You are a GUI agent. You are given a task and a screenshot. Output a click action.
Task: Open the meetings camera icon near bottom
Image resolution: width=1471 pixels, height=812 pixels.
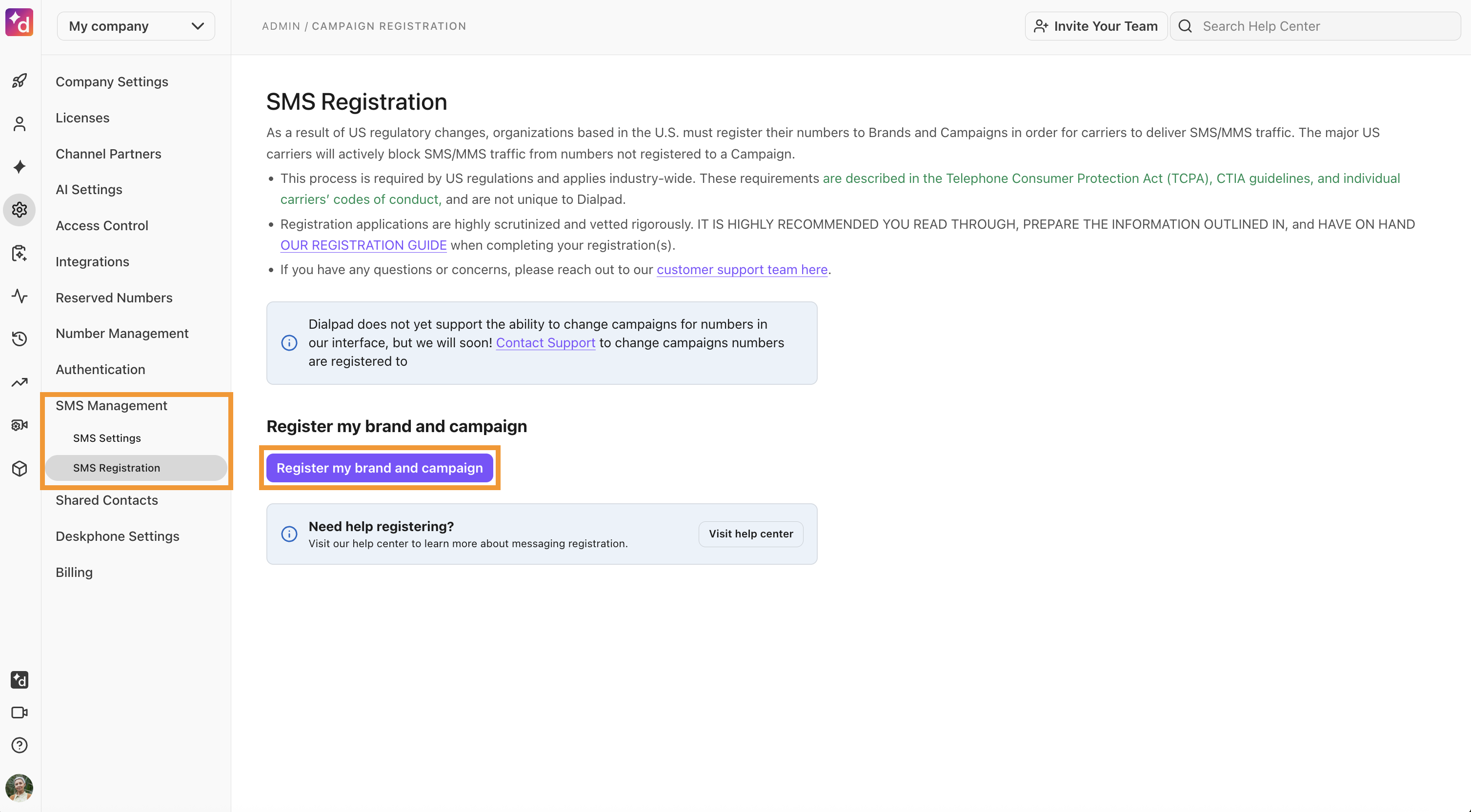(20, 713)
